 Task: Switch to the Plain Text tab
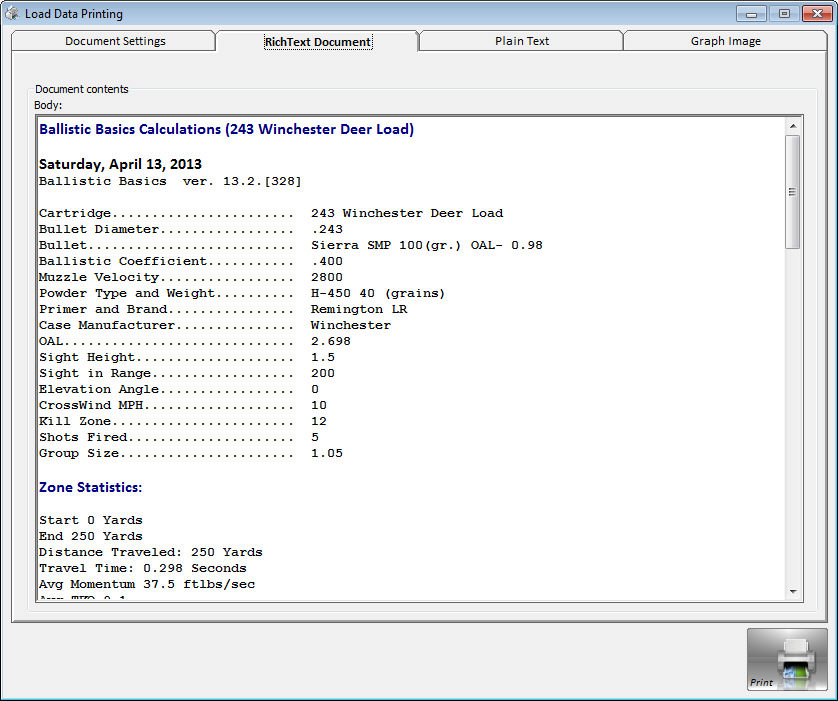[521, 41]
